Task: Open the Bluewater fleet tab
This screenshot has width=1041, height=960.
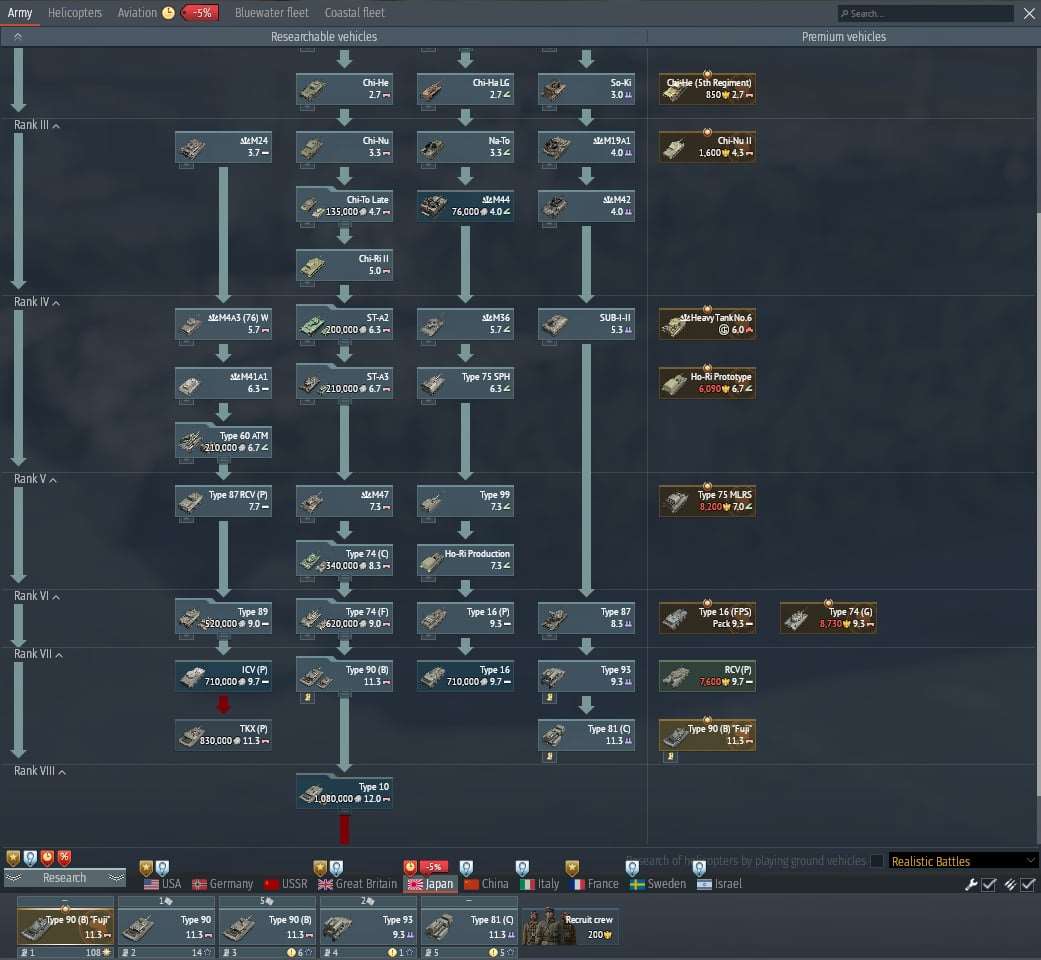Action: pyautogui.click(x=272, y=13)
